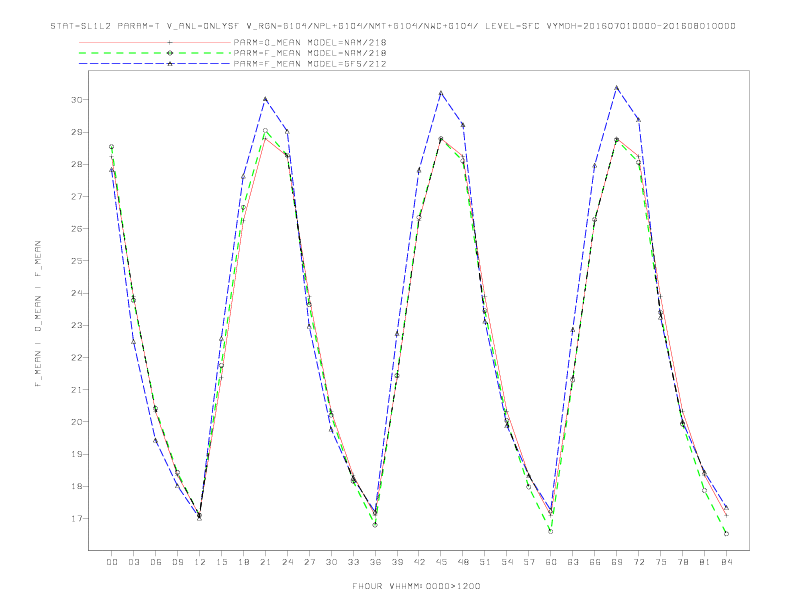Click y-axis tick label 26
The image size is (792, 612).
point(77,229)
